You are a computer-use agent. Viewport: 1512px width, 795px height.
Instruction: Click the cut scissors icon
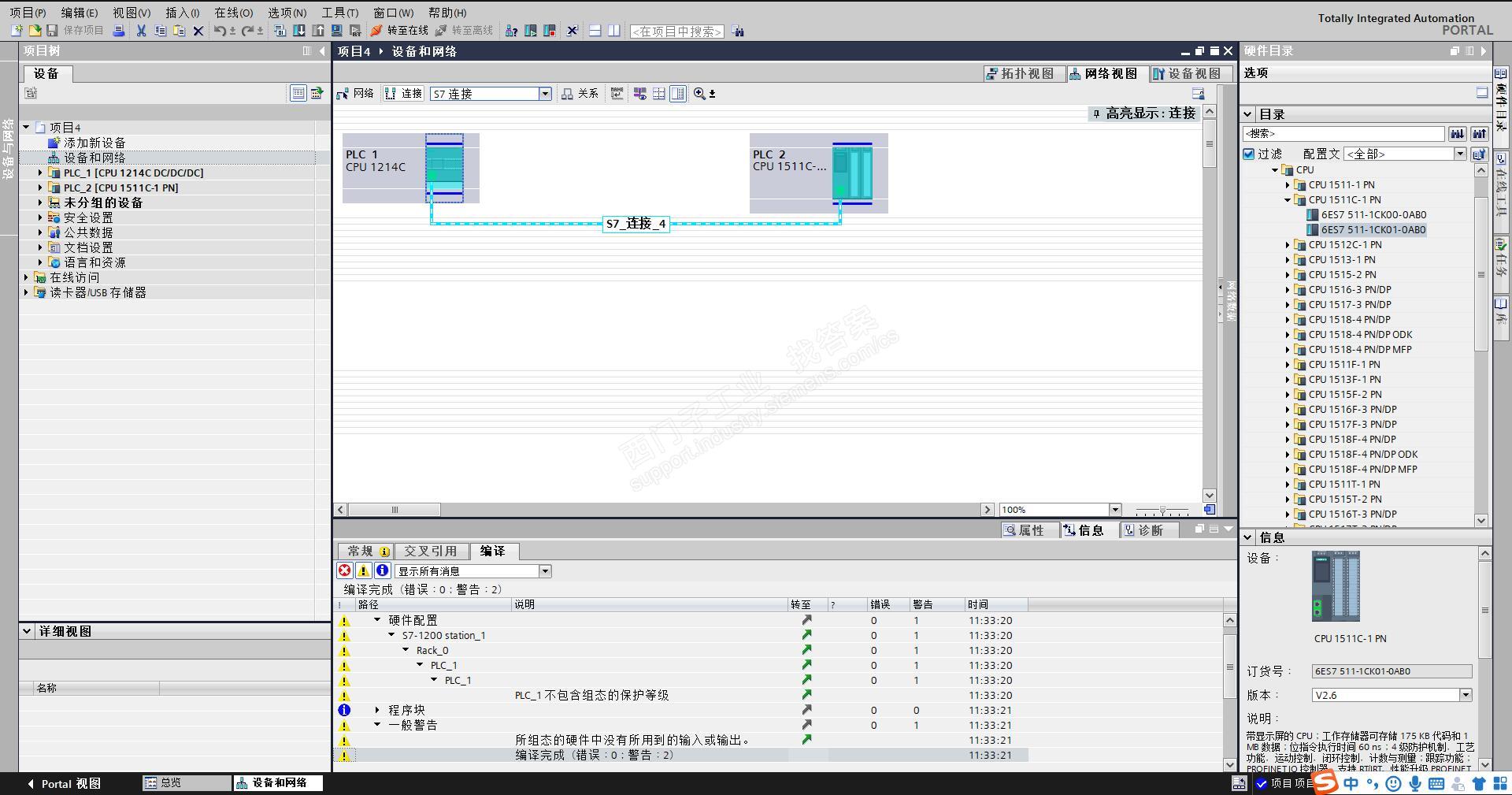coord(142,31)
